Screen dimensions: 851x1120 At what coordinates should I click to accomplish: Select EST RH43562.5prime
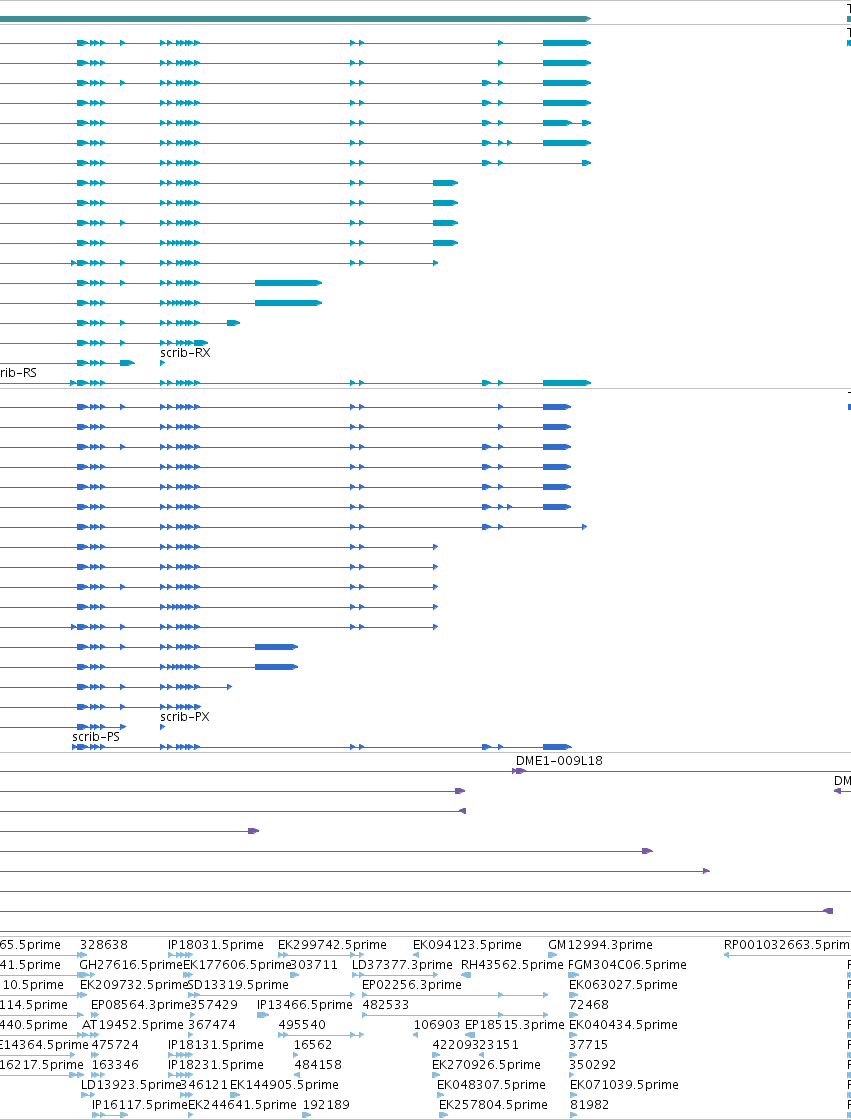pos(512,965)
